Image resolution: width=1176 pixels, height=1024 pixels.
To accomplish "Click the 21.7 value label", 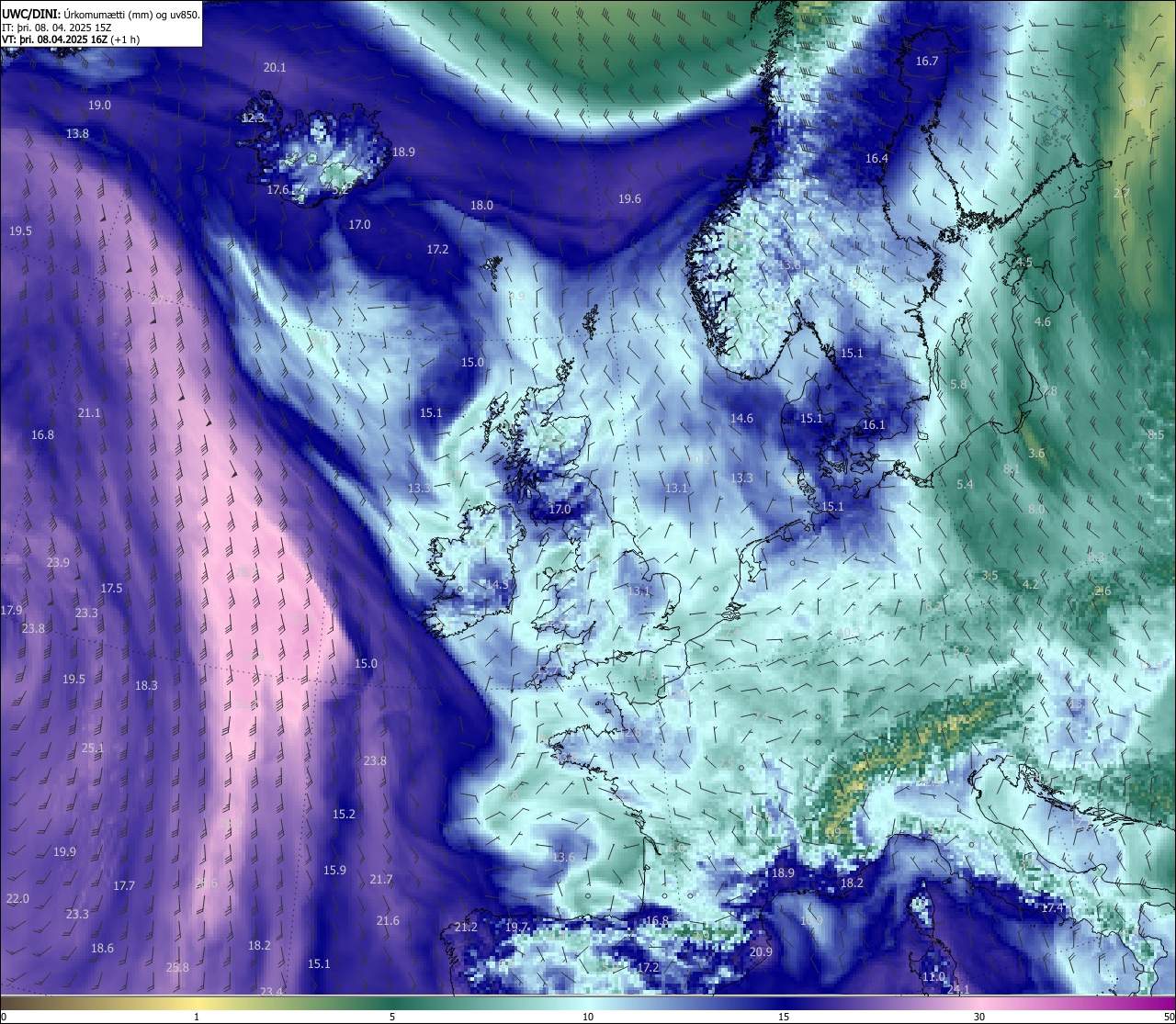I will tap(381, 880).
